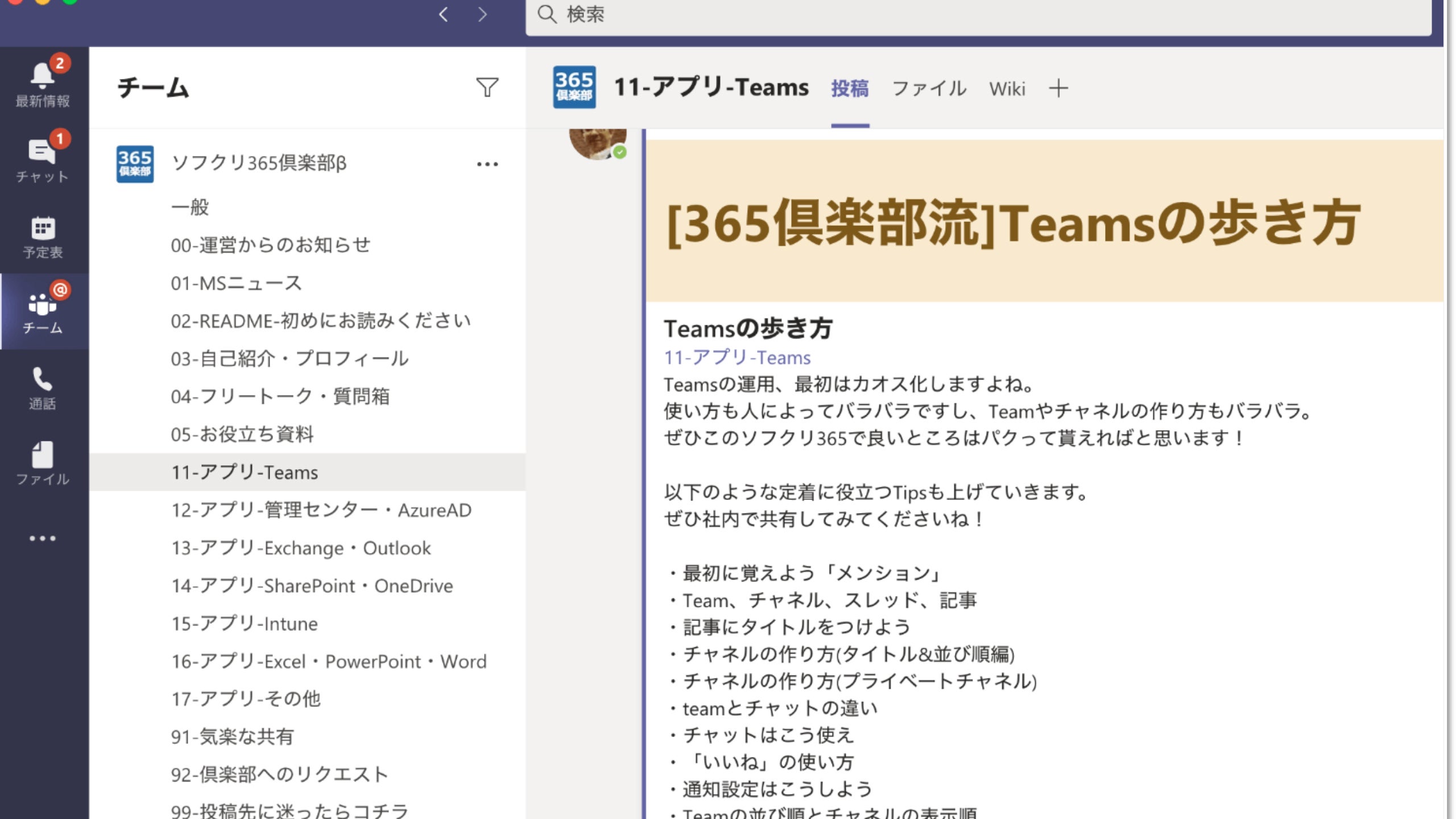
Task: Open 13-アプリ-Exchange・Outlook channel
Action: tap(301, 548)
